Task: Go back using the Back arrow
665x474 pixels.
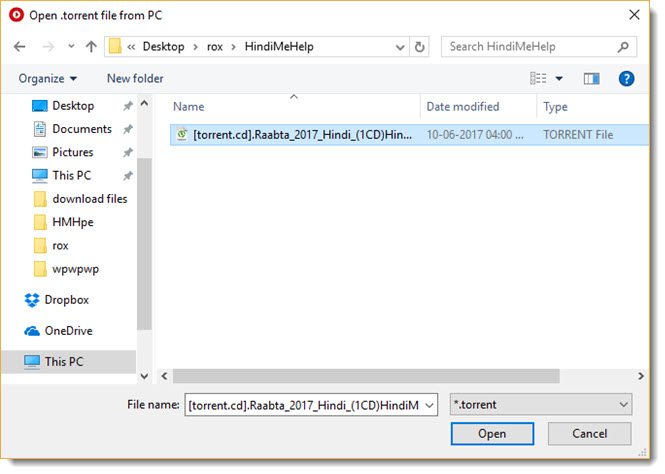Action: pyautogui.click(x=20, y=47)
